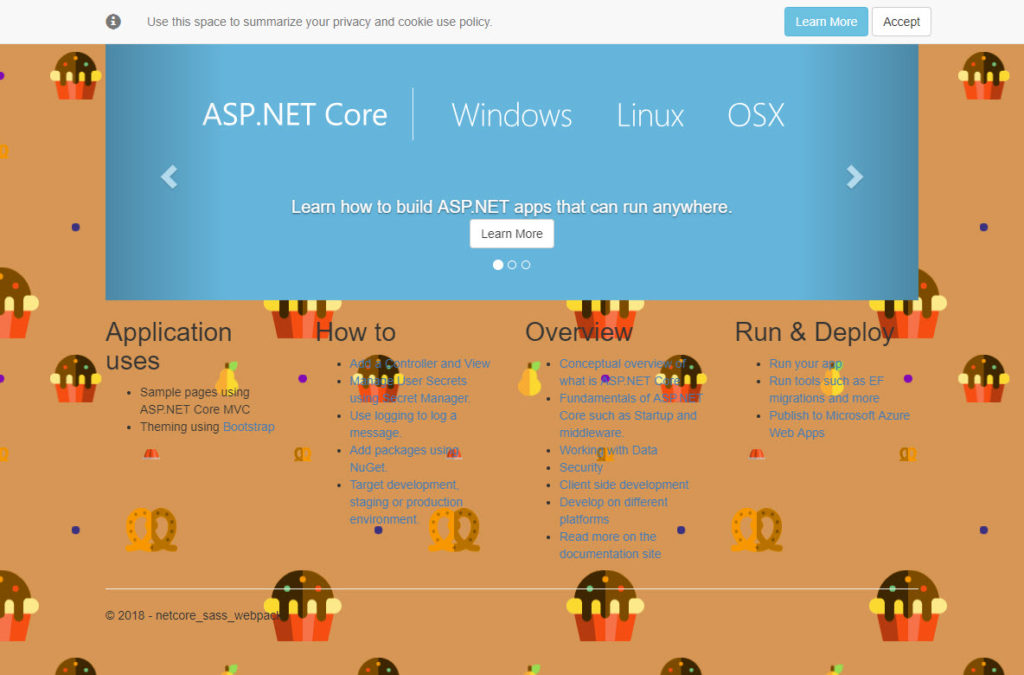1024x675 pixels.
Task: Visit the Security documentation link
Action: click(581, 468)
